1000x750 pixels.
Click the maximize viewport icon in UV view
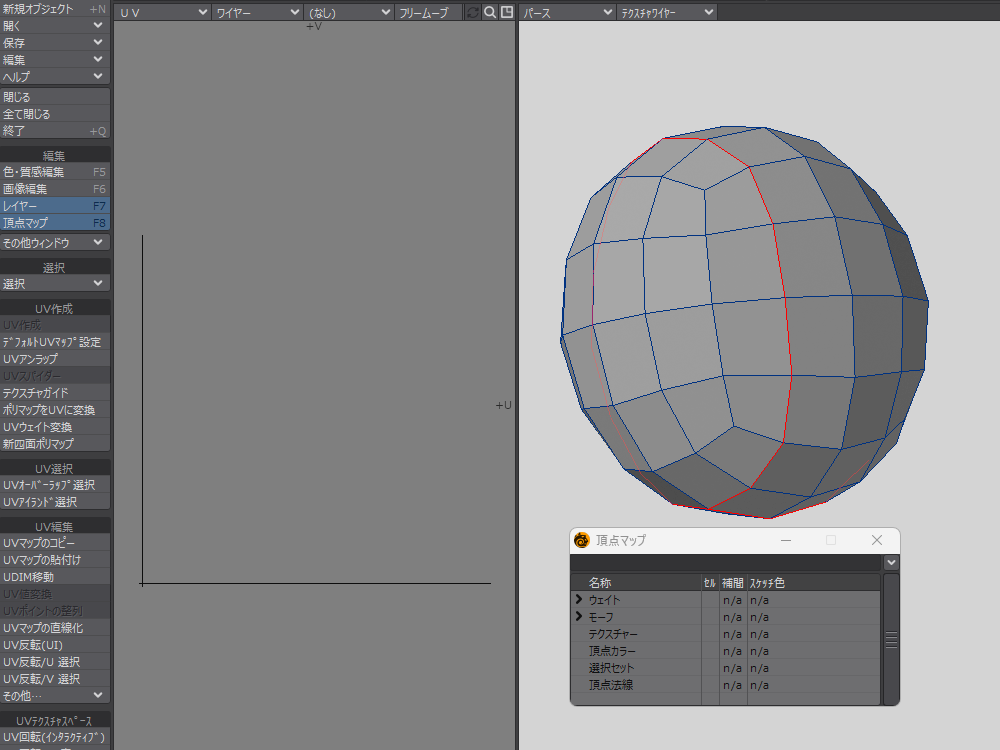[x=507, y=12]
